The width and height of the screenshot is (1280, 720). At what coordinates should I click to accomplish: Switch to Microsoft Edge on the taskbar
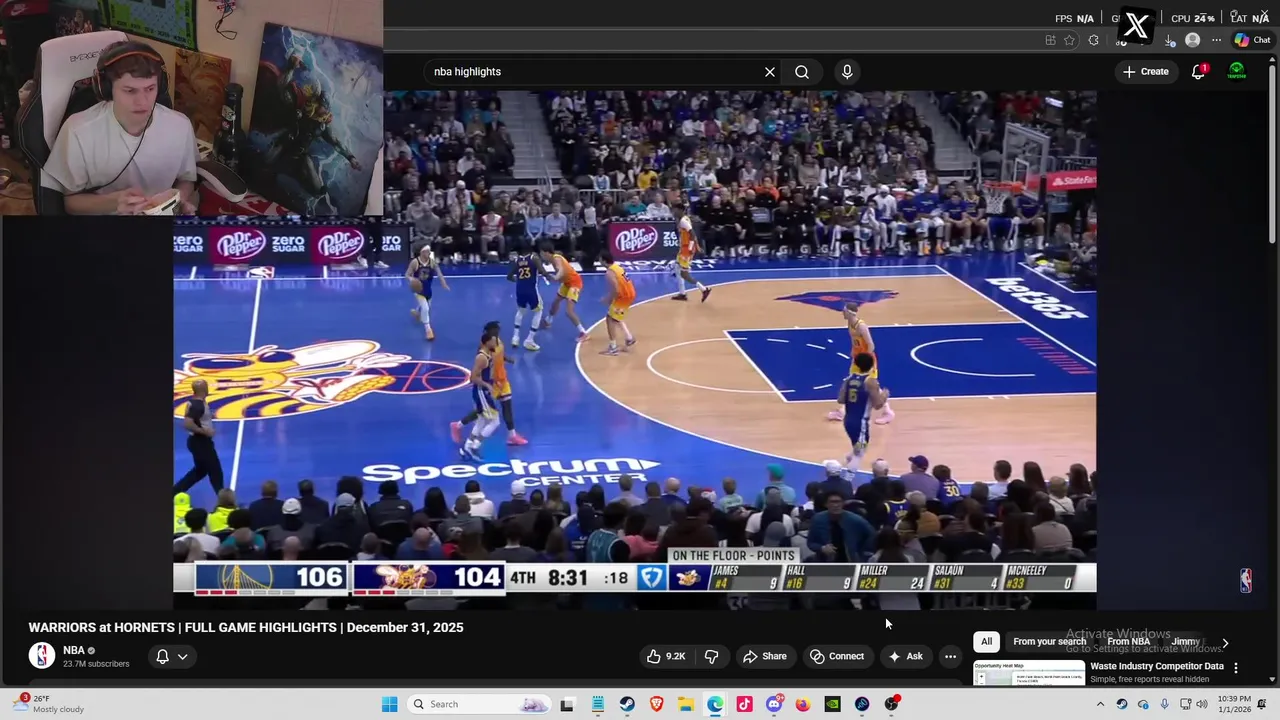pyautogui.click(x=715, y=704)
